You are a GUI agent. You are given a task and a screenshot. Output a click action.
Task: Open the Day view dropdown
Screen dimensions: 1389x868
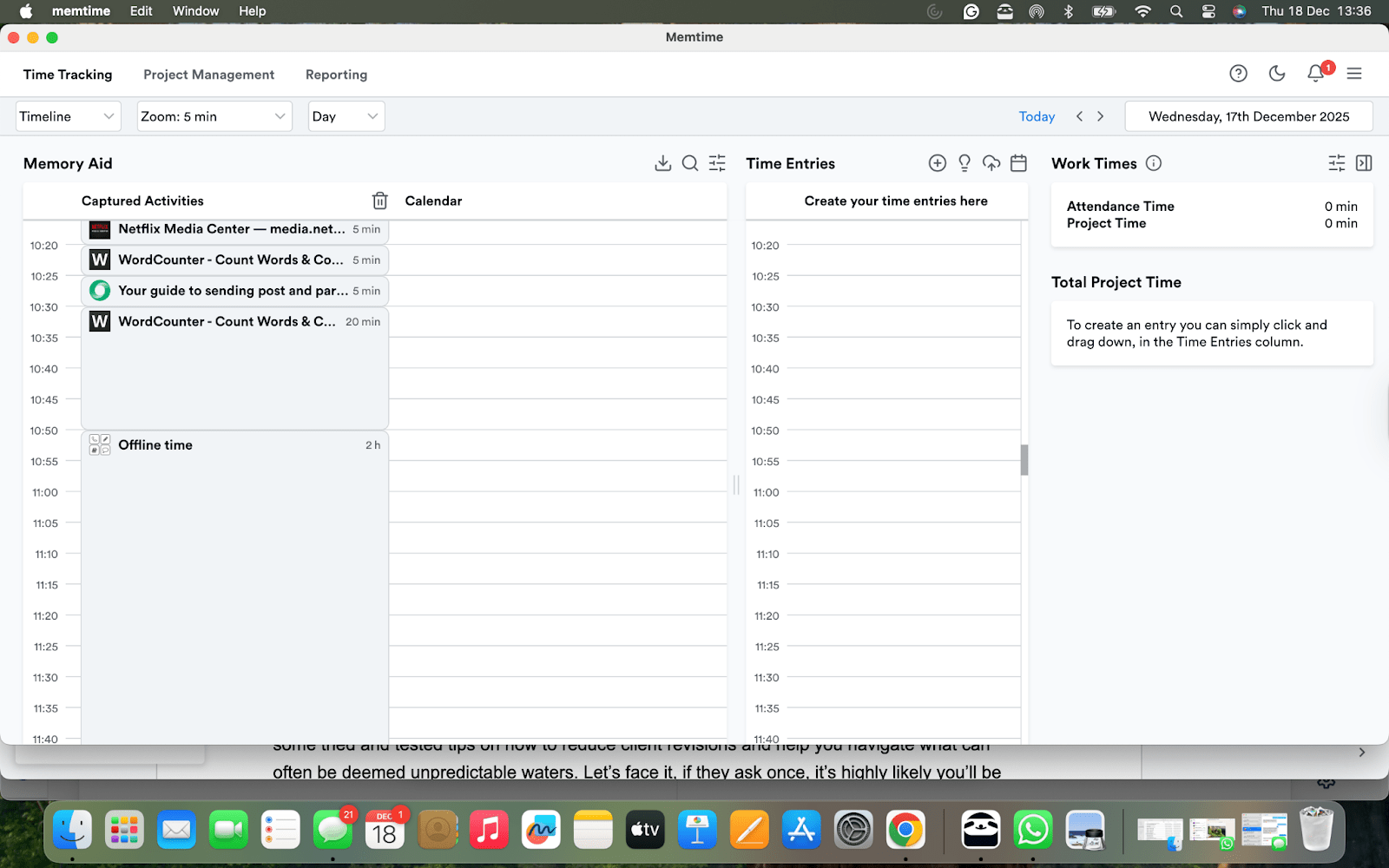(x=346, y=115)
